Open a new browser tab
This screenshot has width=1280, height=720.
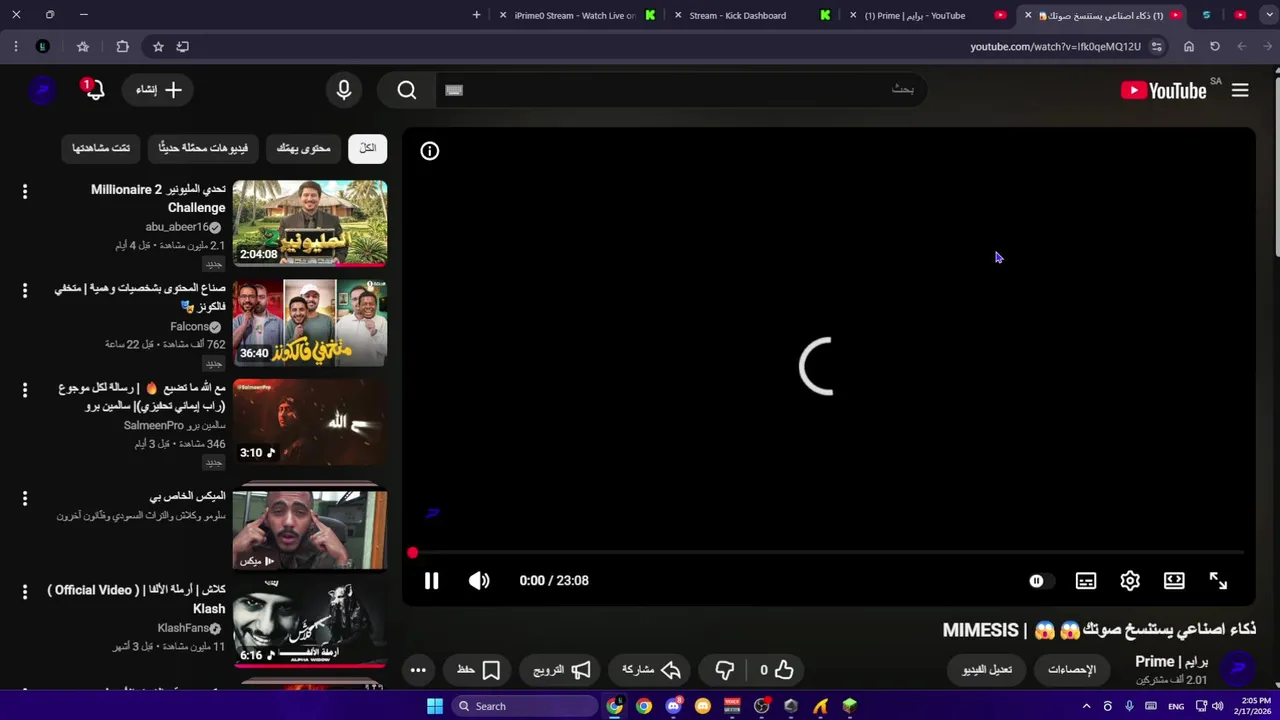coord(476,15)
